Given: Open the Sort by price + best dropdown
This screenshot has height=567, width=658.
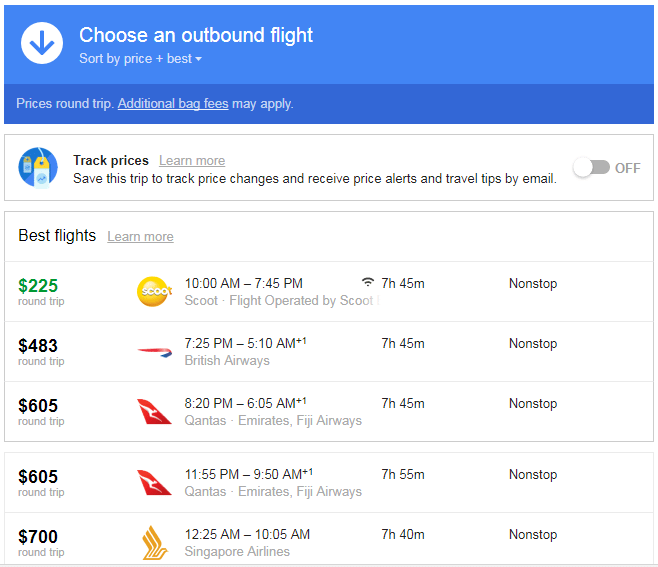Looking at the screenshot, I should coord(140,59).
